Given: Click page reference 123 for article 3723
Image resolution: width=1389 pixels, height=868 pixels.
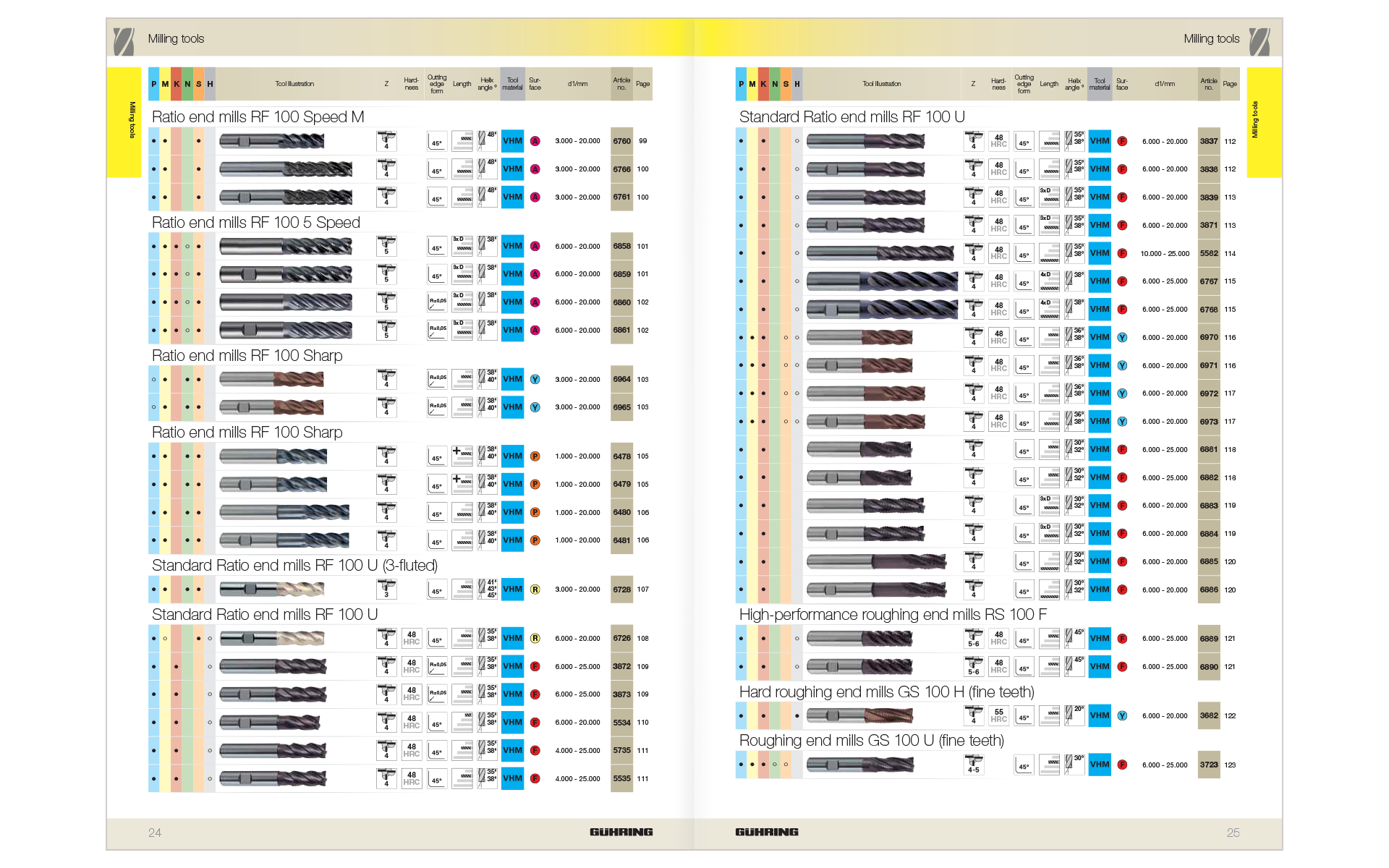Looking at the screenshot, I should (1230, 765).
